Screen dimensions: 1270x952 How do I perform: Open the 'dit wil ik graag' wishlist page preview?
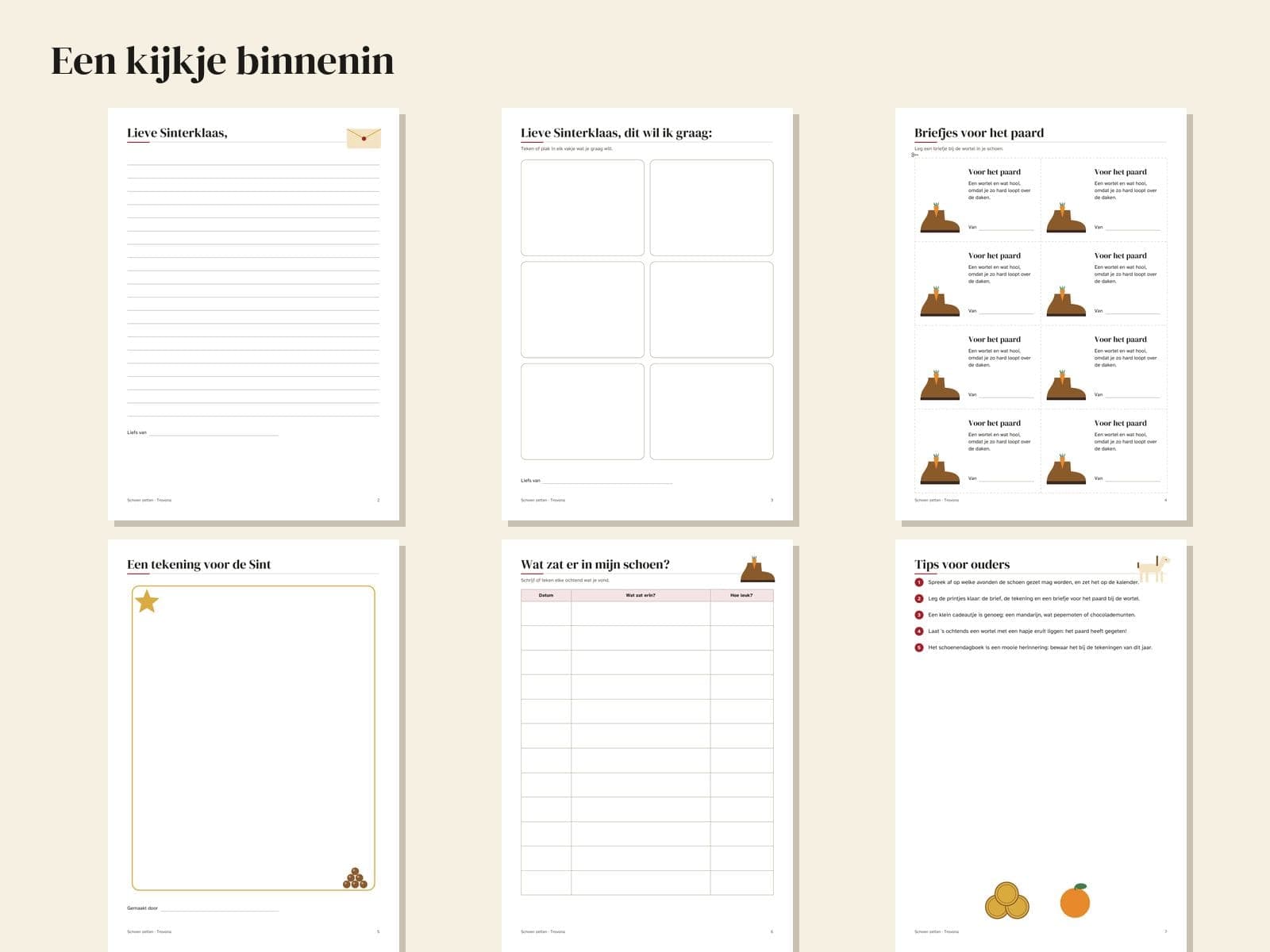tap(647, 314)
